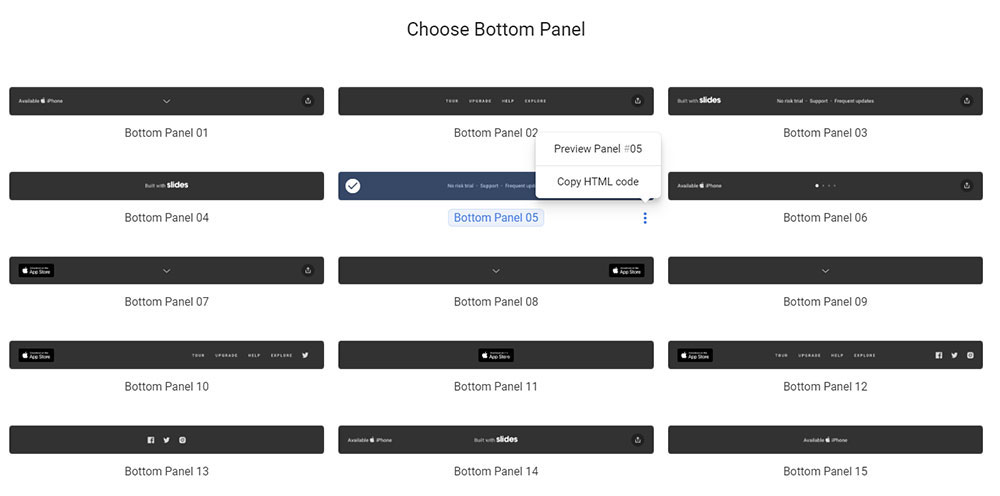Click the pagination dots in Bottom Panel 06

825,186
